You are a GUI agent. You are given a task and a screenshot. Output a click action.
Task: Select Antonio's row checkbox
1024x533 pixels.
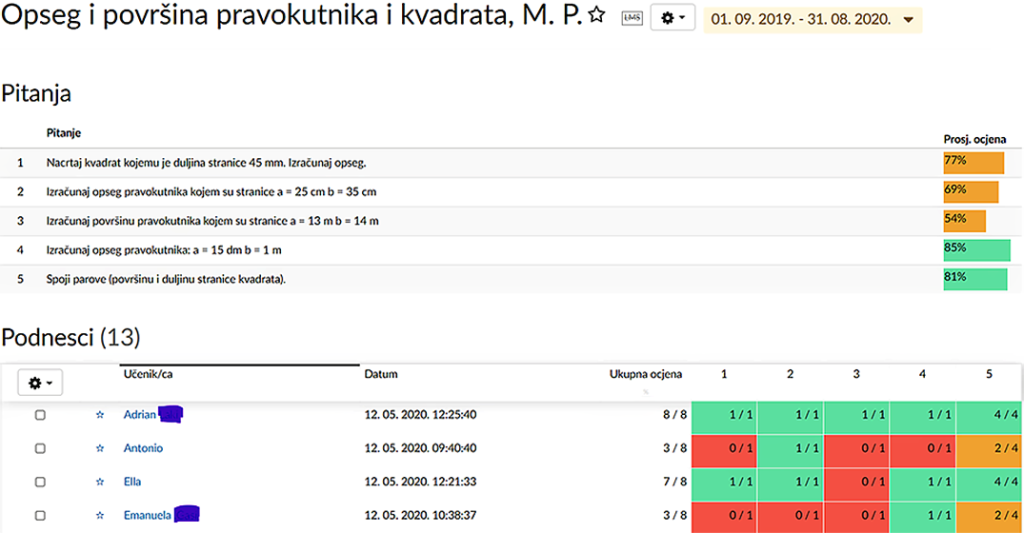pos(40,449)
